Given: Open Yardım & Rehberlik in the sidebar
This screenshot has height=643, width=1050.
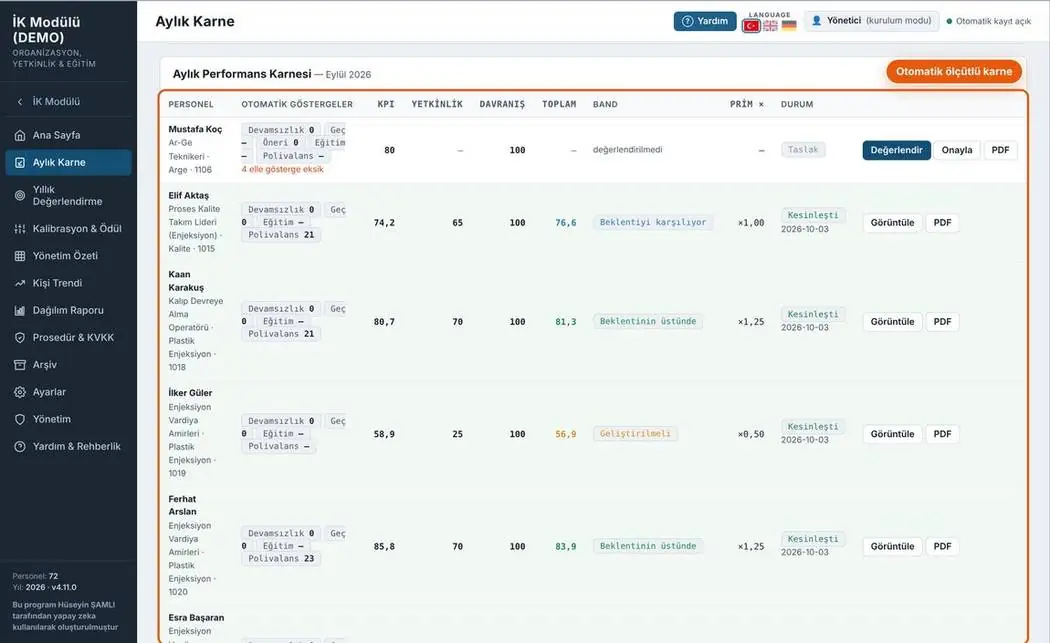Looking at the screenshot, I should pyautogui.click(x=68, y=447).
